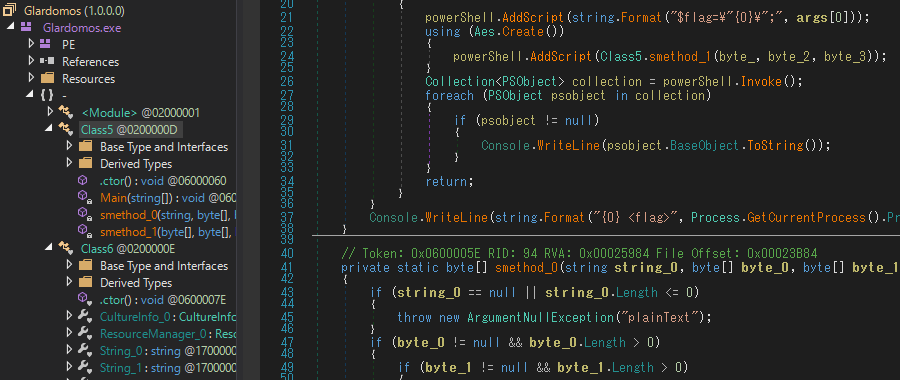The image size is (900, 380).
Task: Expand Base Type and Interfaces under Class6
Action: [69, 265]
